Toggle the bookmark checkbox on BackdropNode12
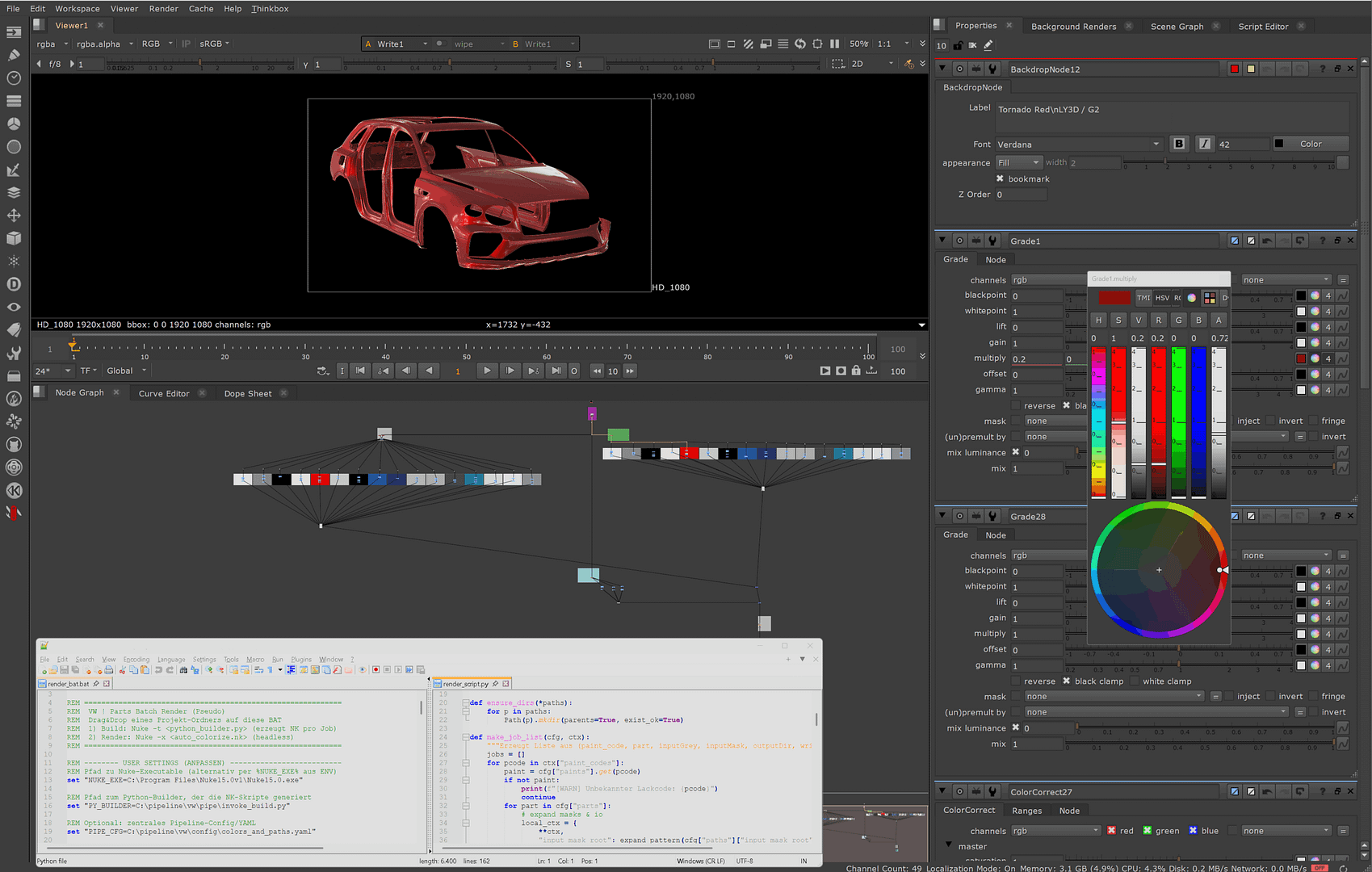The image size is (1372, 872). (1000, 179)
